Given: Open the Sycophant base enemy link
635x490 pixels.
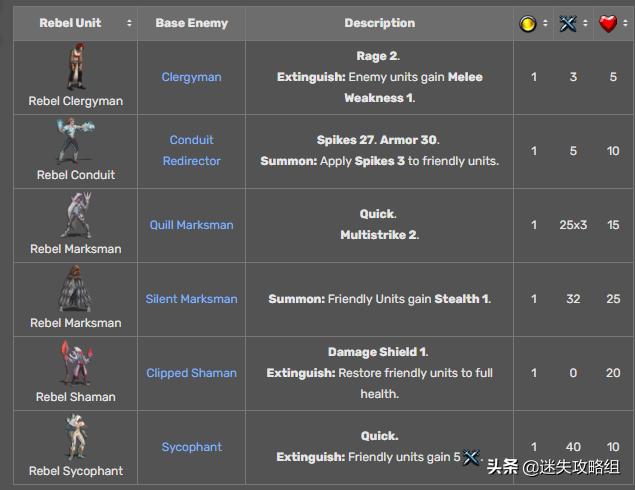Looking at the screenshot, I should point(192,447).
